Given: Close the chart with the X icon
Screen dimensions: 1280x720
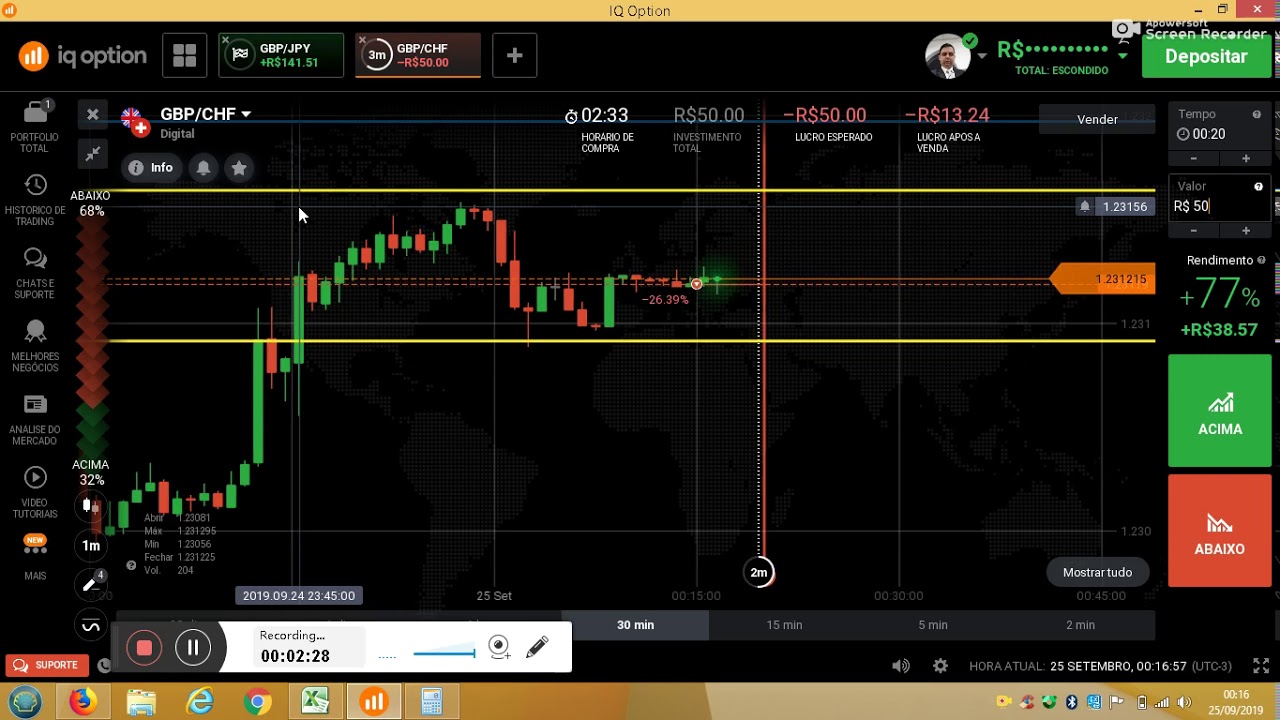Looking at the screenshot, I should 92,115.
